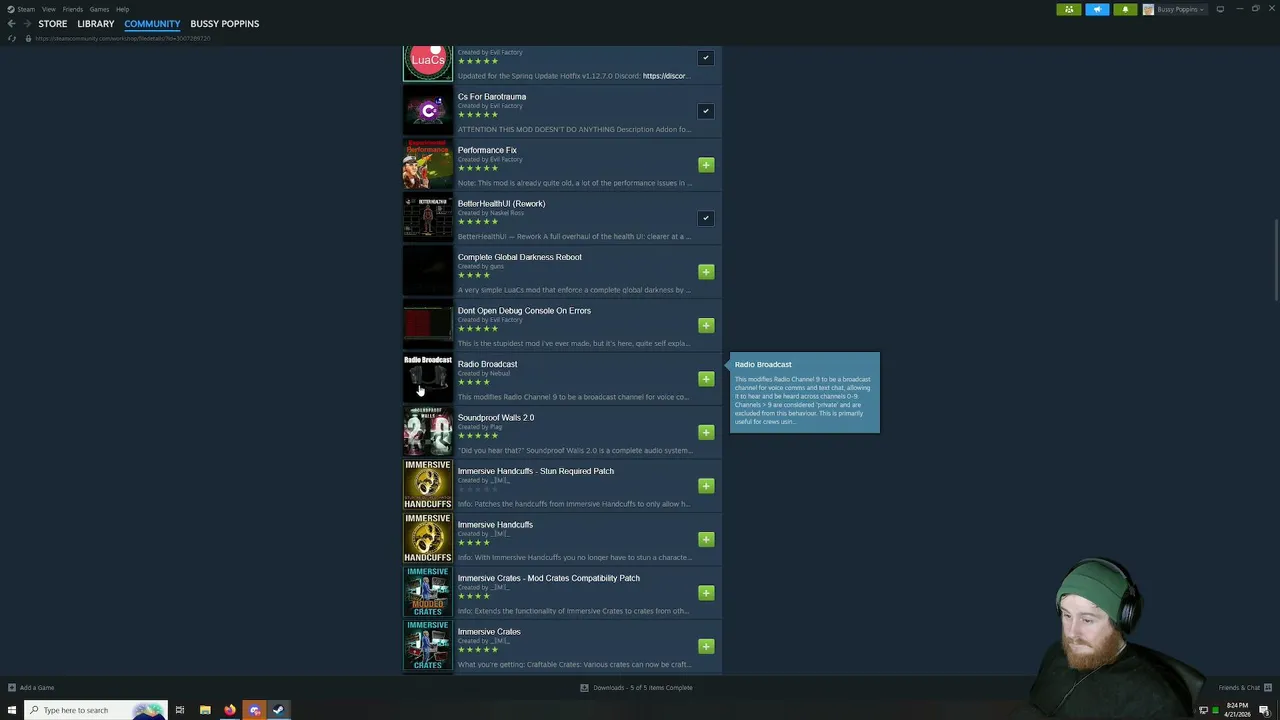
Task: Open Task View on the taskbar
Action: (180, 710)
